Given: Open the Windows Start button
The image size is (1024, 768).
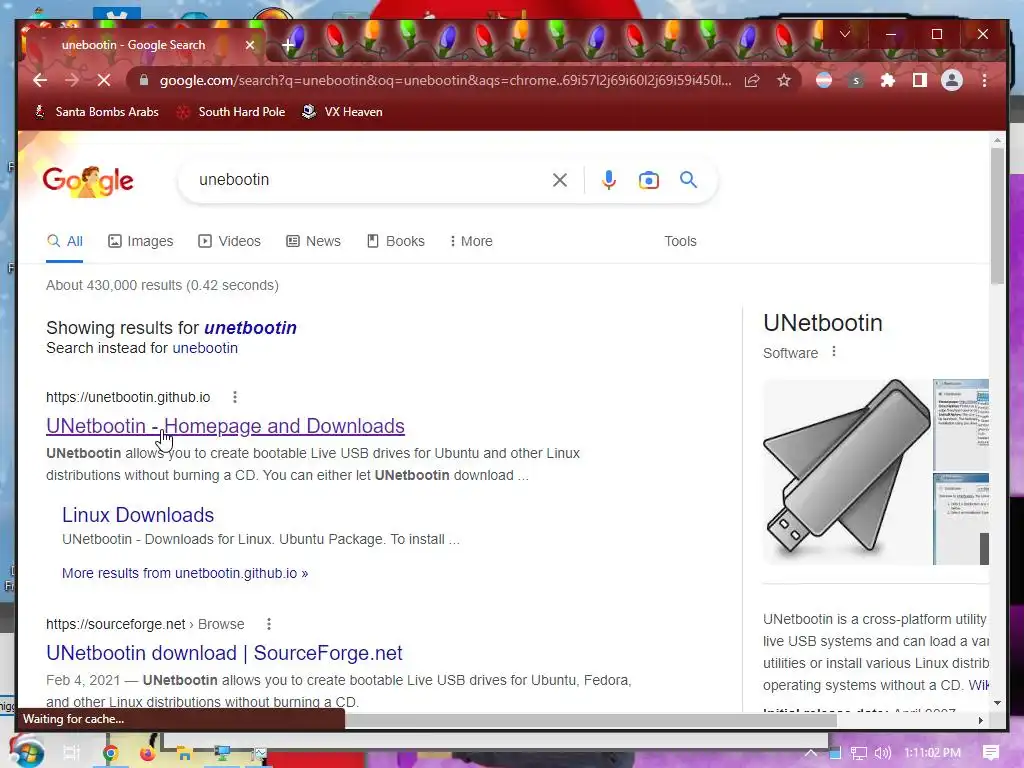Looking at the screenshot, I should pos(26,752).
